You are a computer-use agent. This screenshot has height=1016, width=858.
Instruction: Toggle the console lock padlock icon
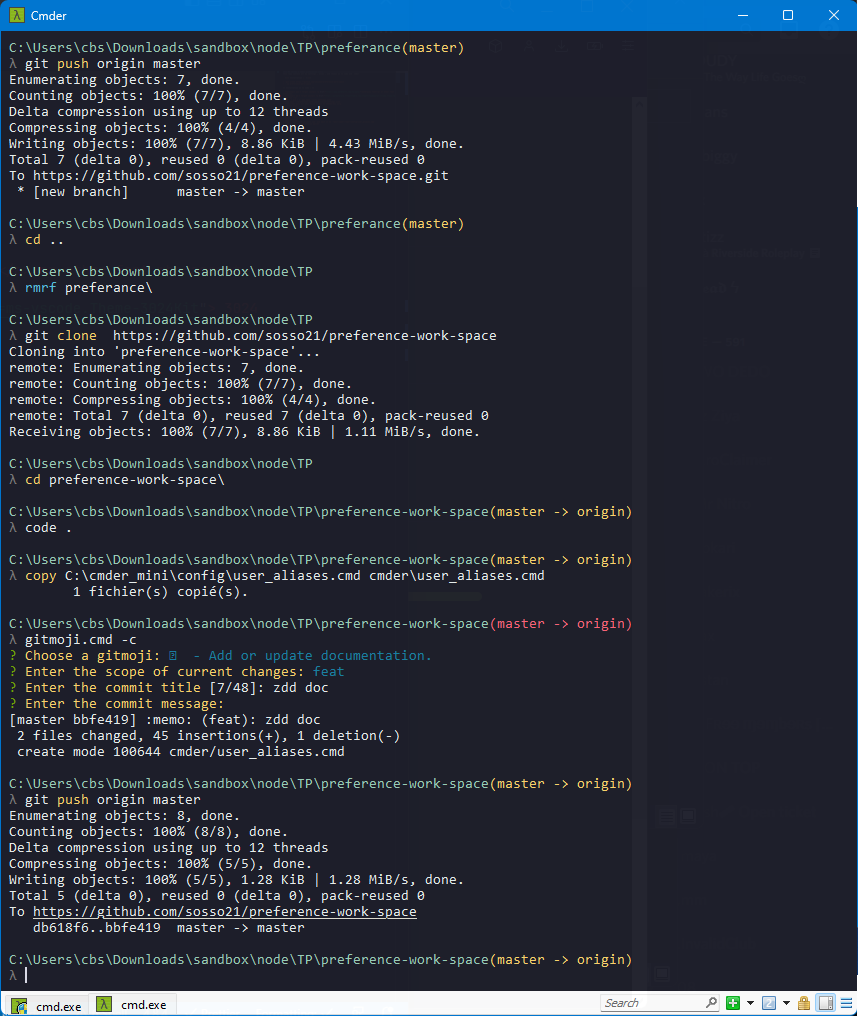click(x=803, y=1003)
